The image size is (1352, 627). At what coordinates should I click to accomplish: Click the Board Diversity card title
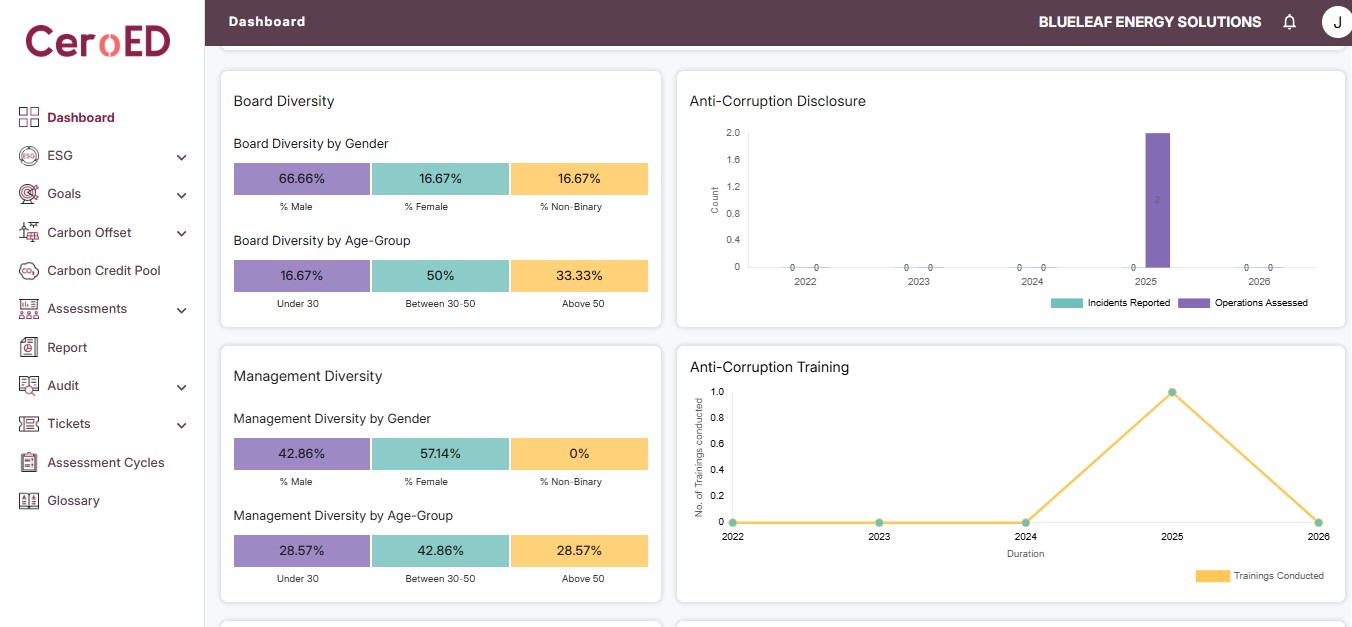point(284,101)
